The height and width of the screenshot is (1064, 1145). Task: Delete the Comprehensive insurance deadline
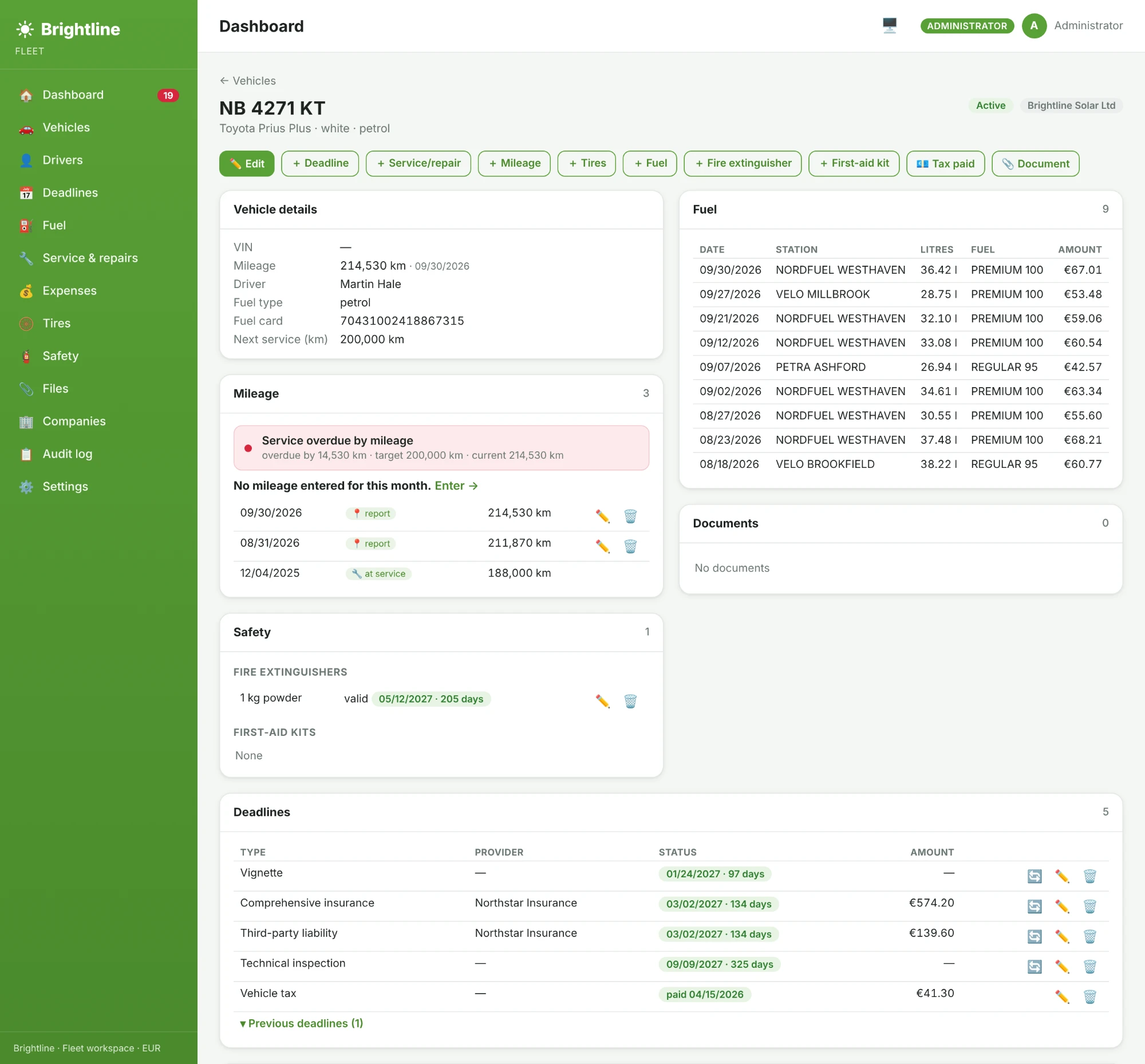tap(1089, 906)
